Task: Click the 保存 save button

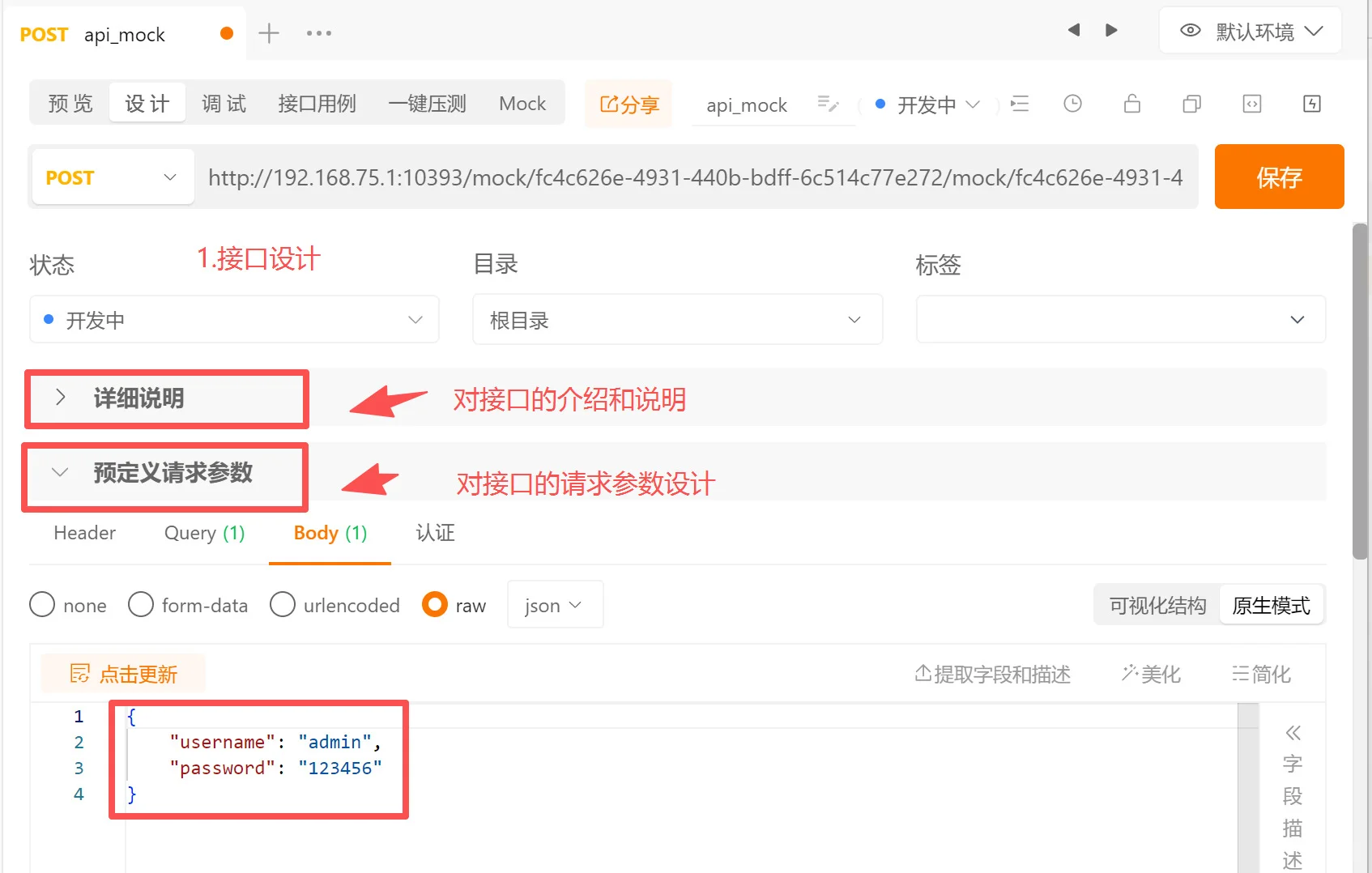Action: pos(1279,177)
